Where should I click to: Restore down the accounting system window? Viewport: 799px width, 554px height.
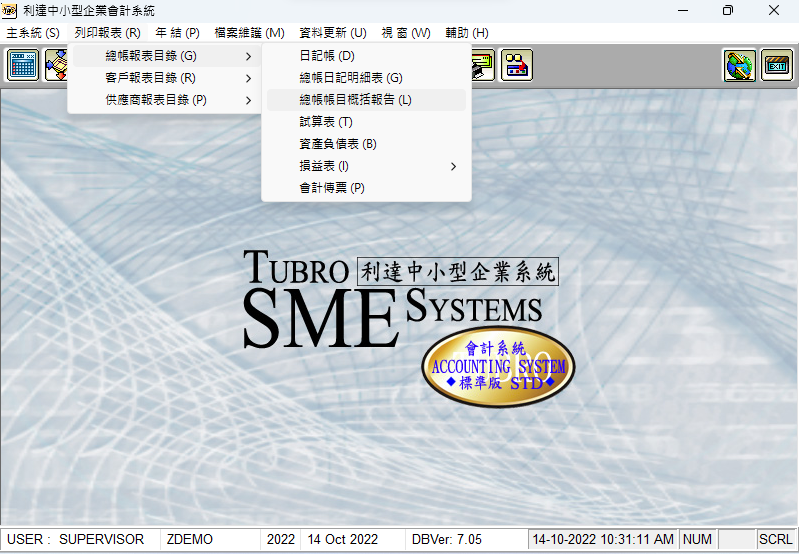click(x=728, y=10)
